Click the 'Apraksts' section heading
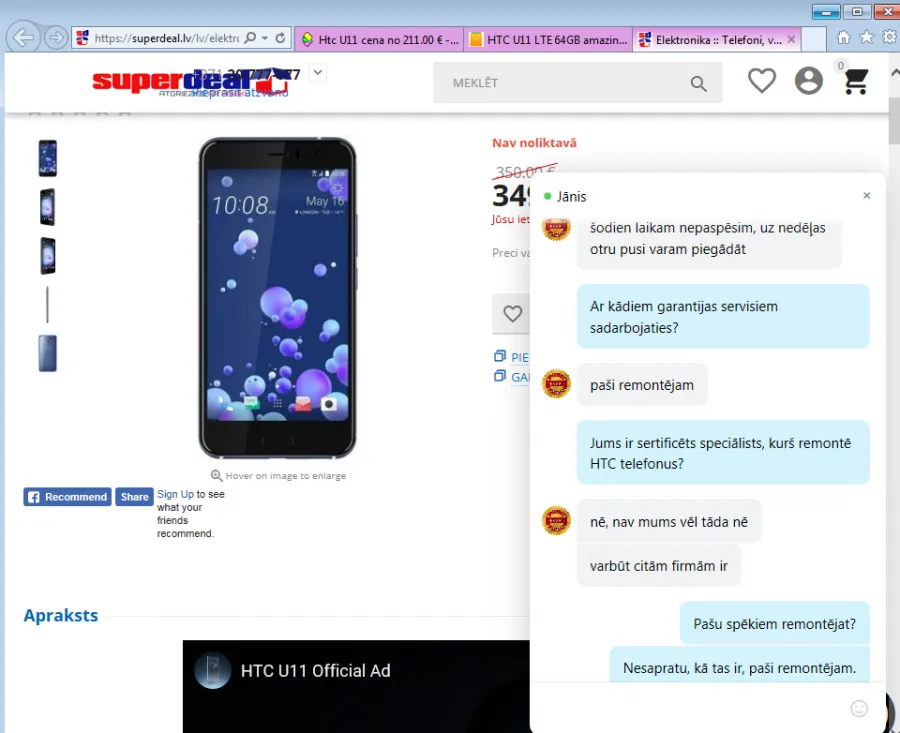This screenshot has width=900, height=733. point(61,615)
